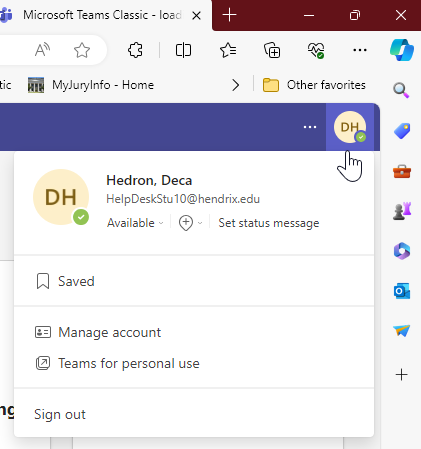Screen dimensions: 421x449
Task: Select Manage account menu item
Action: (194, 332)
